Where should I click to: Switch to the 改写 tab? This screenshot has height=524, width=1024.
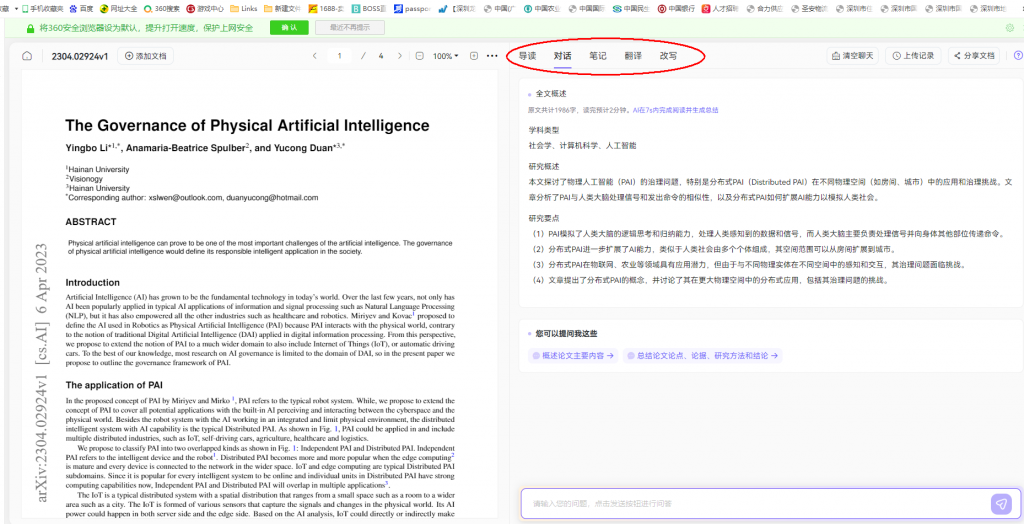(x=668, y=56)
